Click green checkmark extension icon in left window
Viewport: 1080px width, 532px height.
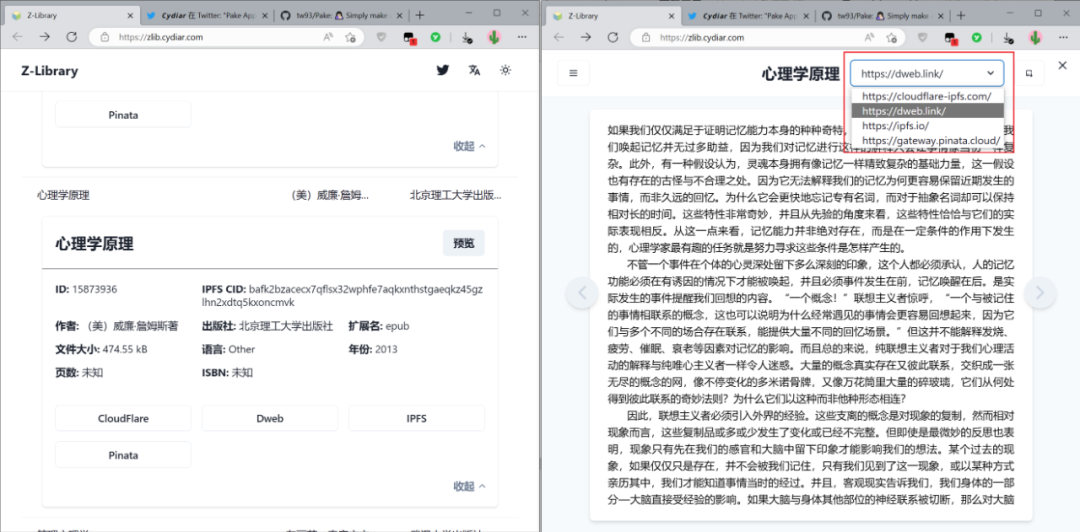click(435, 37)
